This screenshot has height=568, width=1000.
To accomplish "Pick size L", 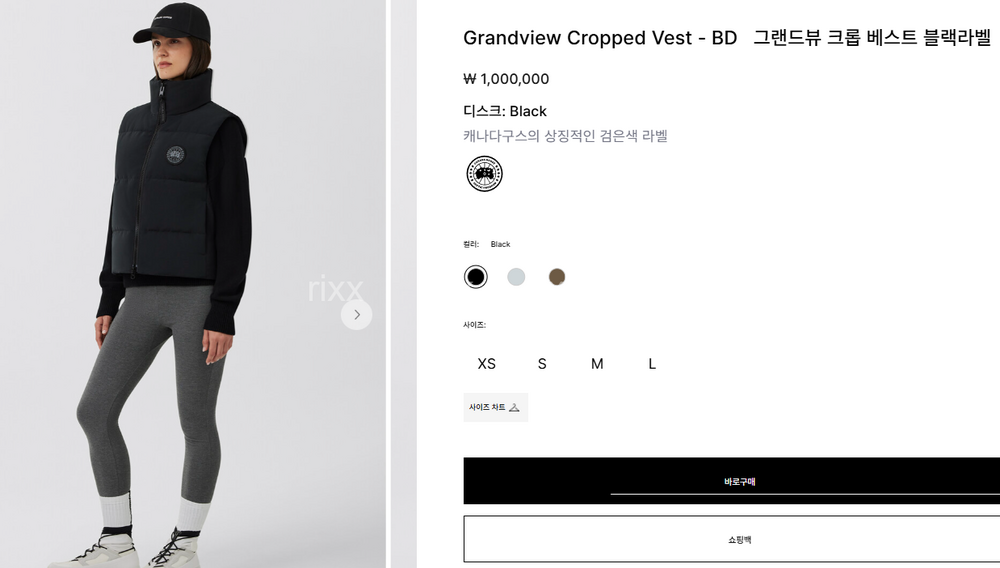I will pos(652,364).
